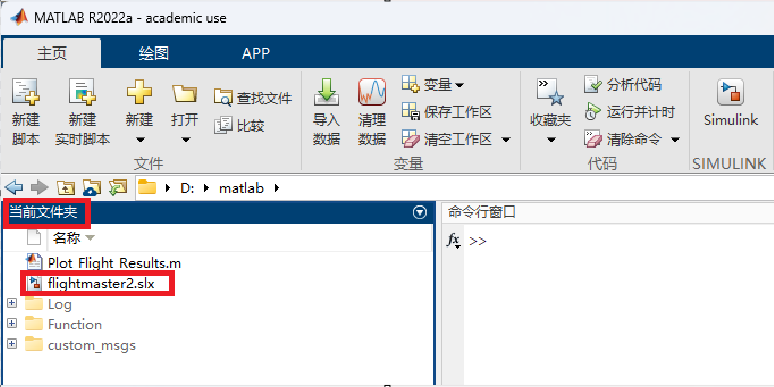Expand the Log folder
Screen dimensions: 774x387
[12, 303]
